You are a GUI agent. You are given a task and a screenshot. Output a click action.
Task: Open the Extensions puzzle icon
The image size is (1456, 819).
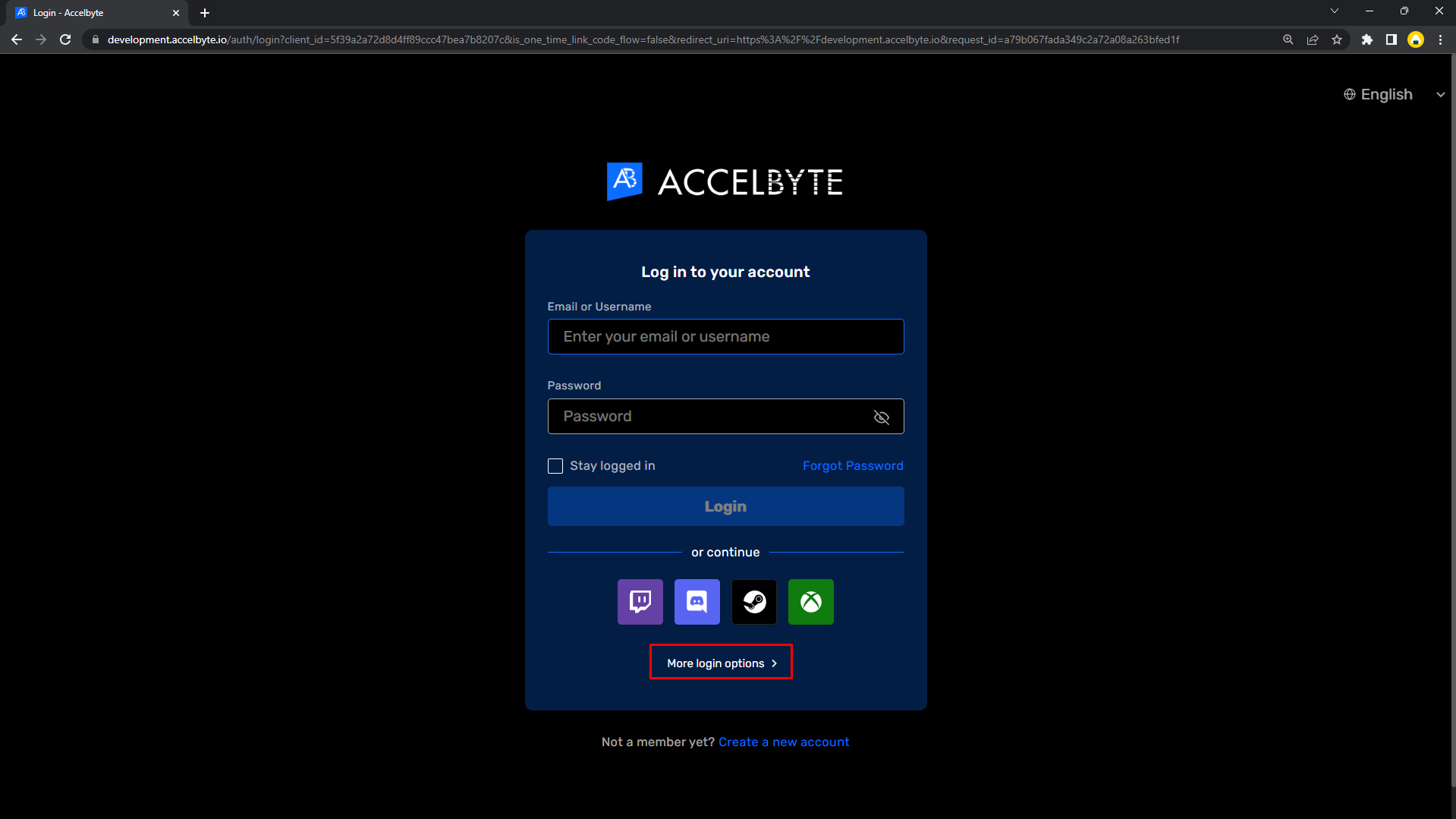tap(1366, 39)
